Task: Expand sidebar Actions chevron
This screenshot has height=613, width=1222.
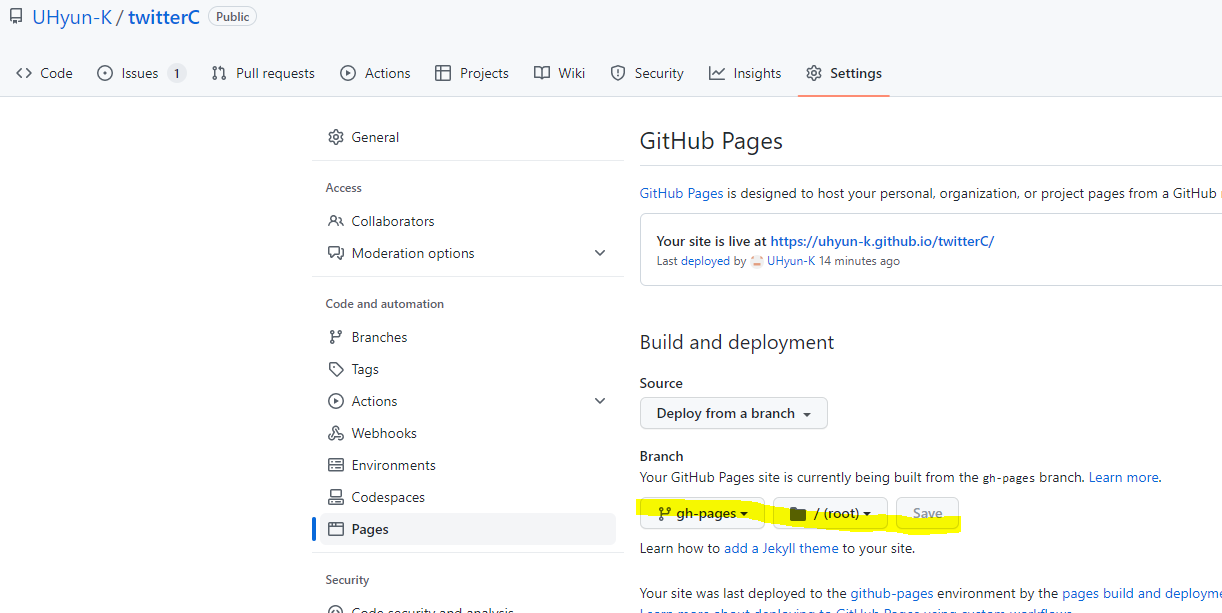Action: click(x=600, y=401)
